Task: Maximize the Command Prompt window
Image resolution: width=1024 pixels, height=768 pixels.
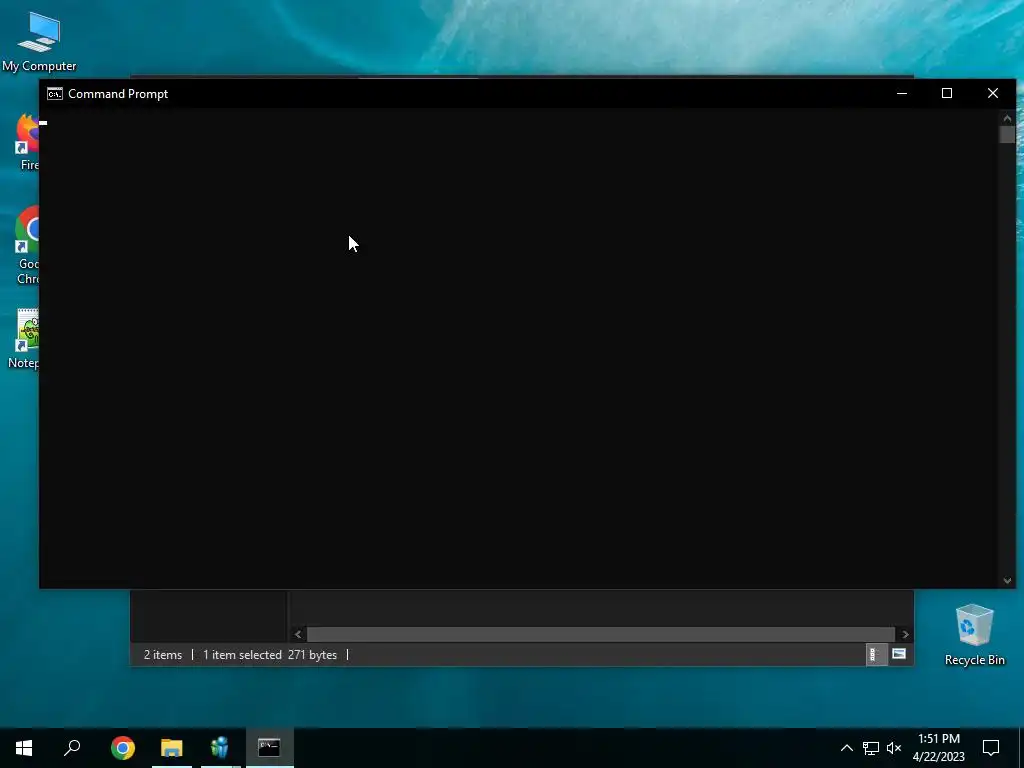Action: [x=947, y=93]
